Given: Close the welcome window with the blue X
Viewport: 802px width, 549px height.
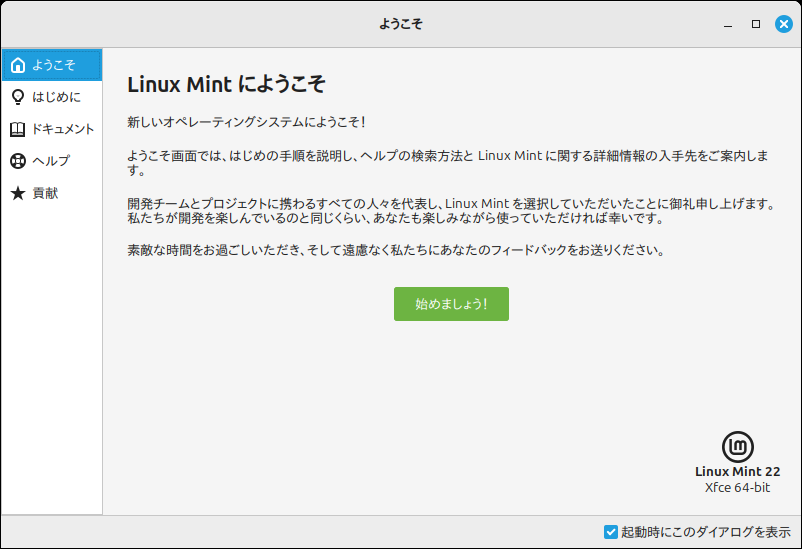Looking at the screenshot, I should [784, 23].
